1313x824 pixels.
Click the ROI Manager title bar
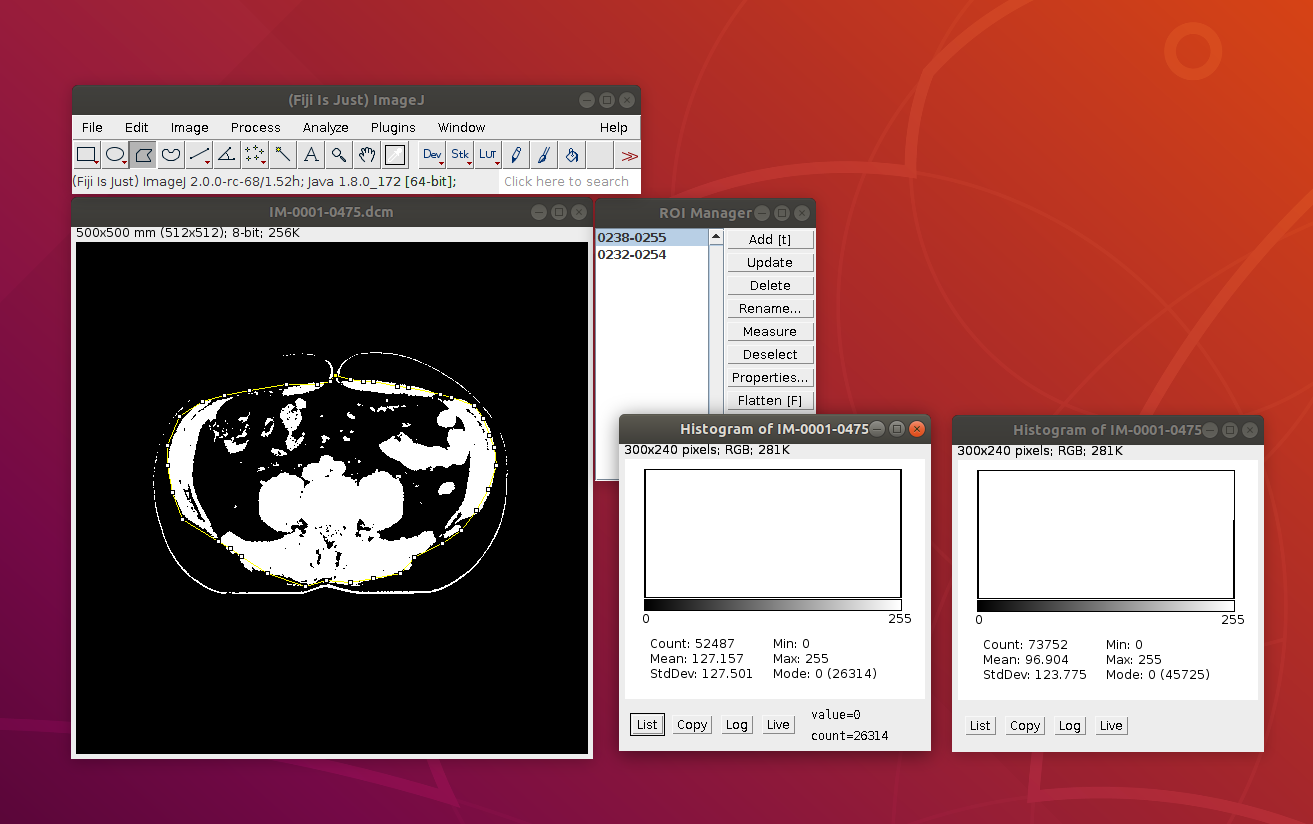tap(705, 212)
